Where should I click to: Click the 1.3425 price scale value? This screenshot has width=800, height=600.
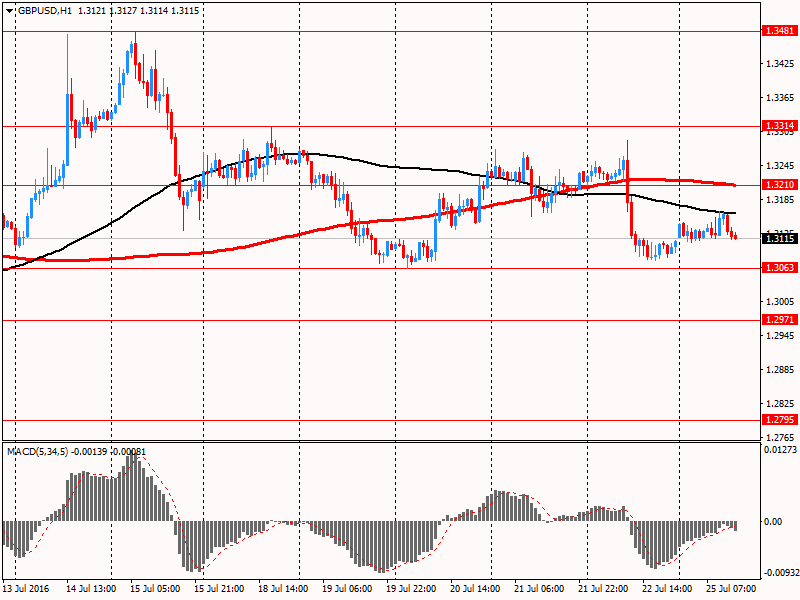tap(781, 64)
